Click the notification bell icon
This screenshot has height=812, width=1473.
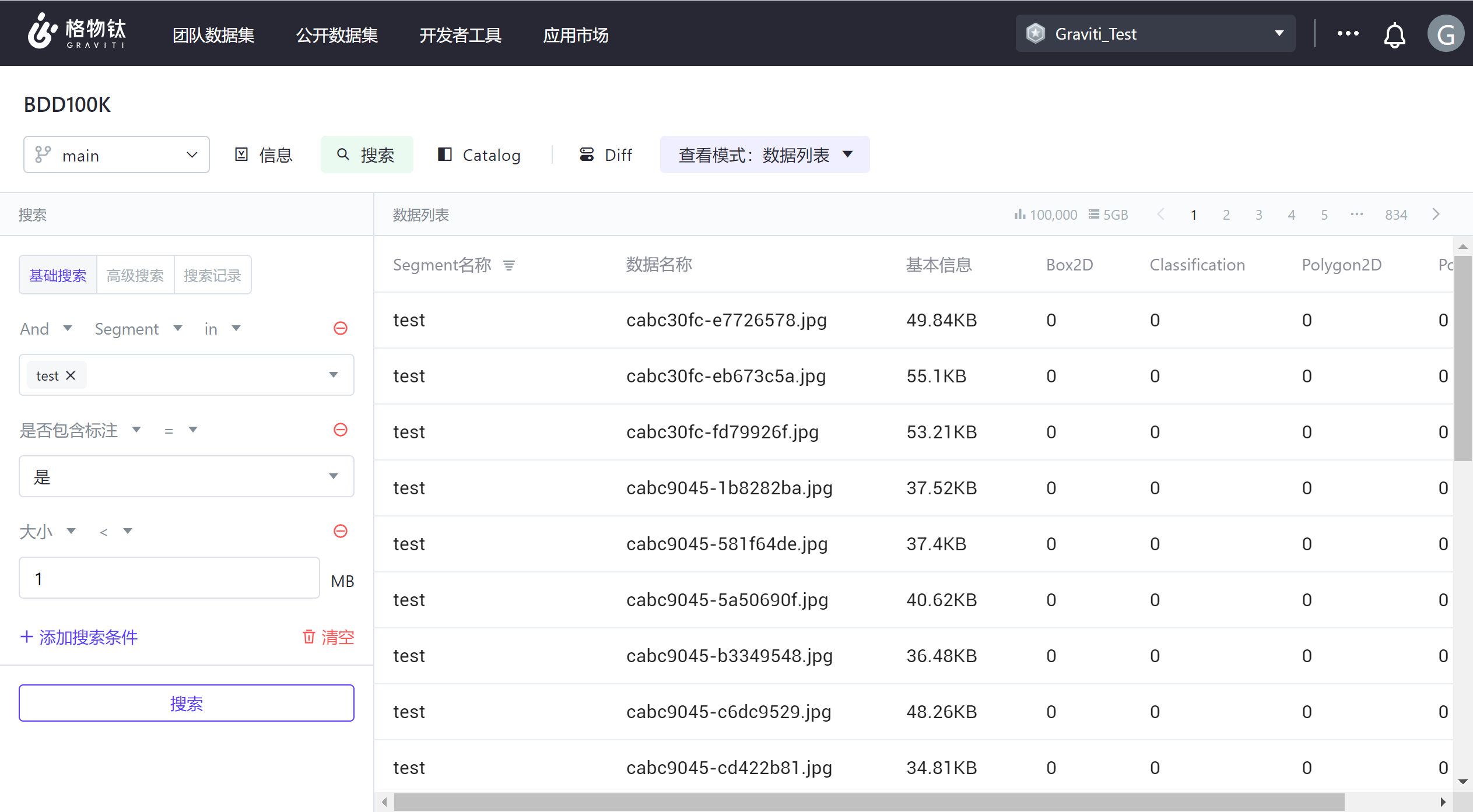coord(1394,35)
